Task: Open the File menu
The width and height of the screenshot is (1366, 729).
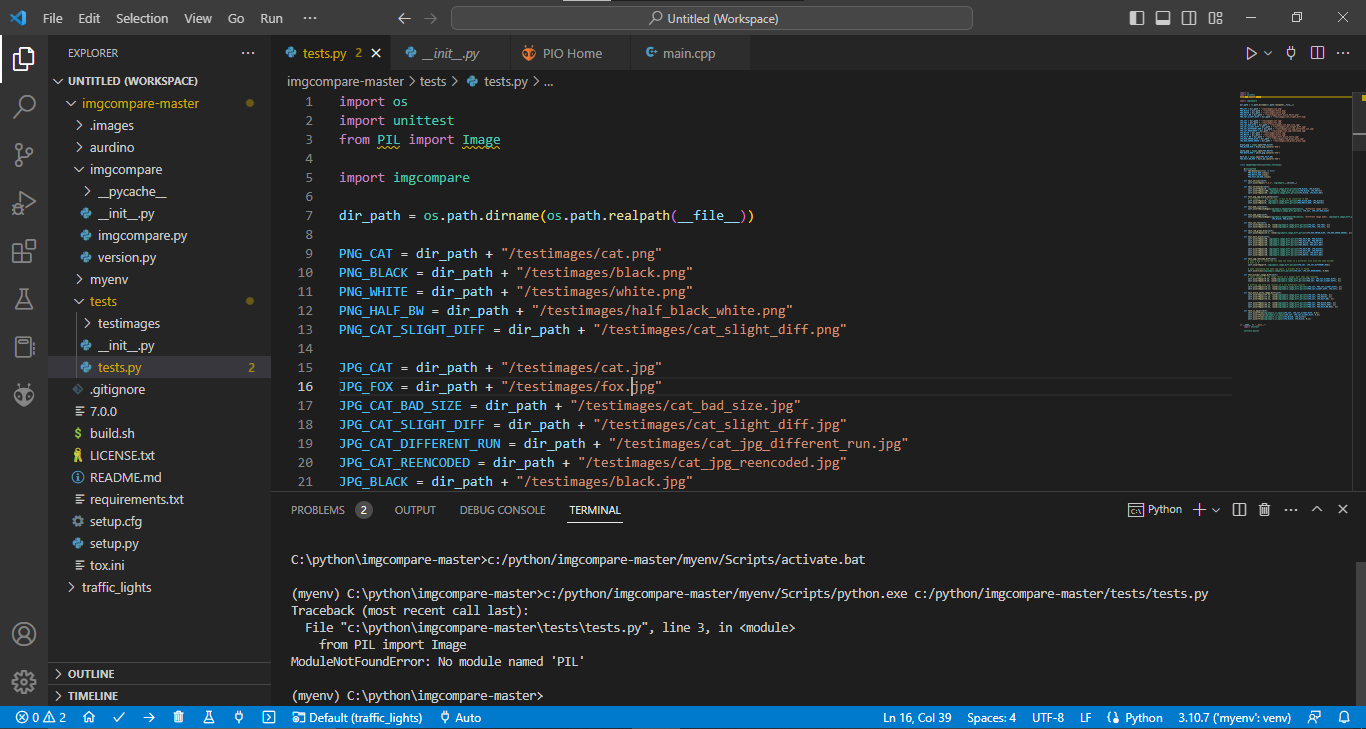Action: click(x=53, y=18)
